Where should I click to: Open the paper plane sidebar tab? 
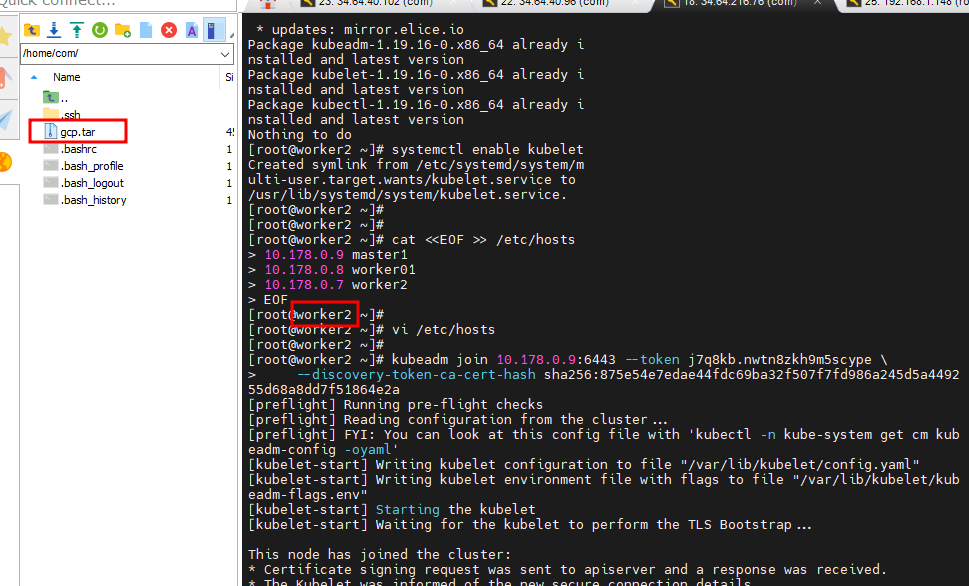[x=6, y=119]
